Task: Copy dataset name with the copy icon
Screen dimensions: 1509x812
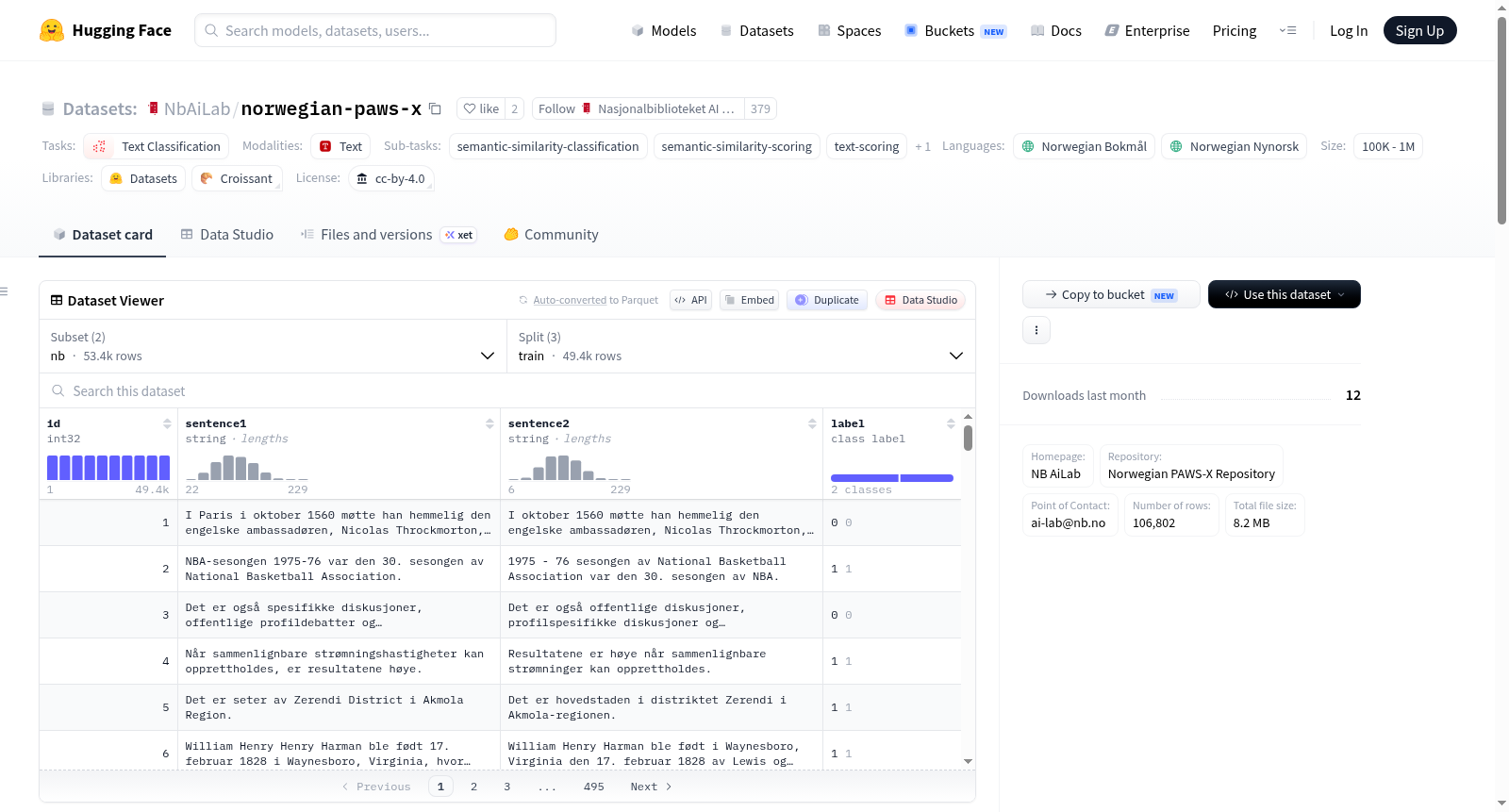Action: [435, 108]
